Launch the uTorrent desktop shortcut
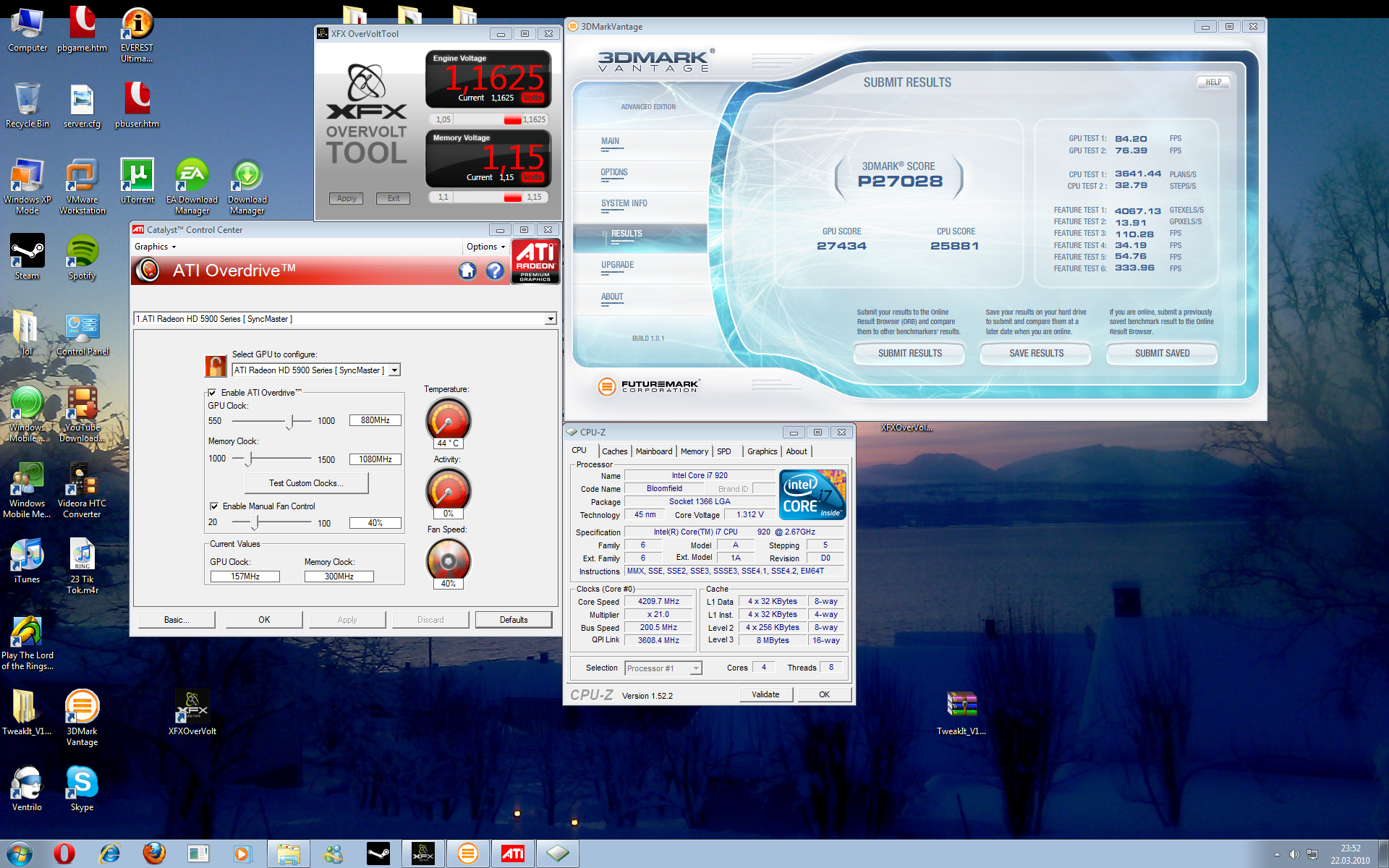The image size is (1389, 868). (x=137, y=182)
